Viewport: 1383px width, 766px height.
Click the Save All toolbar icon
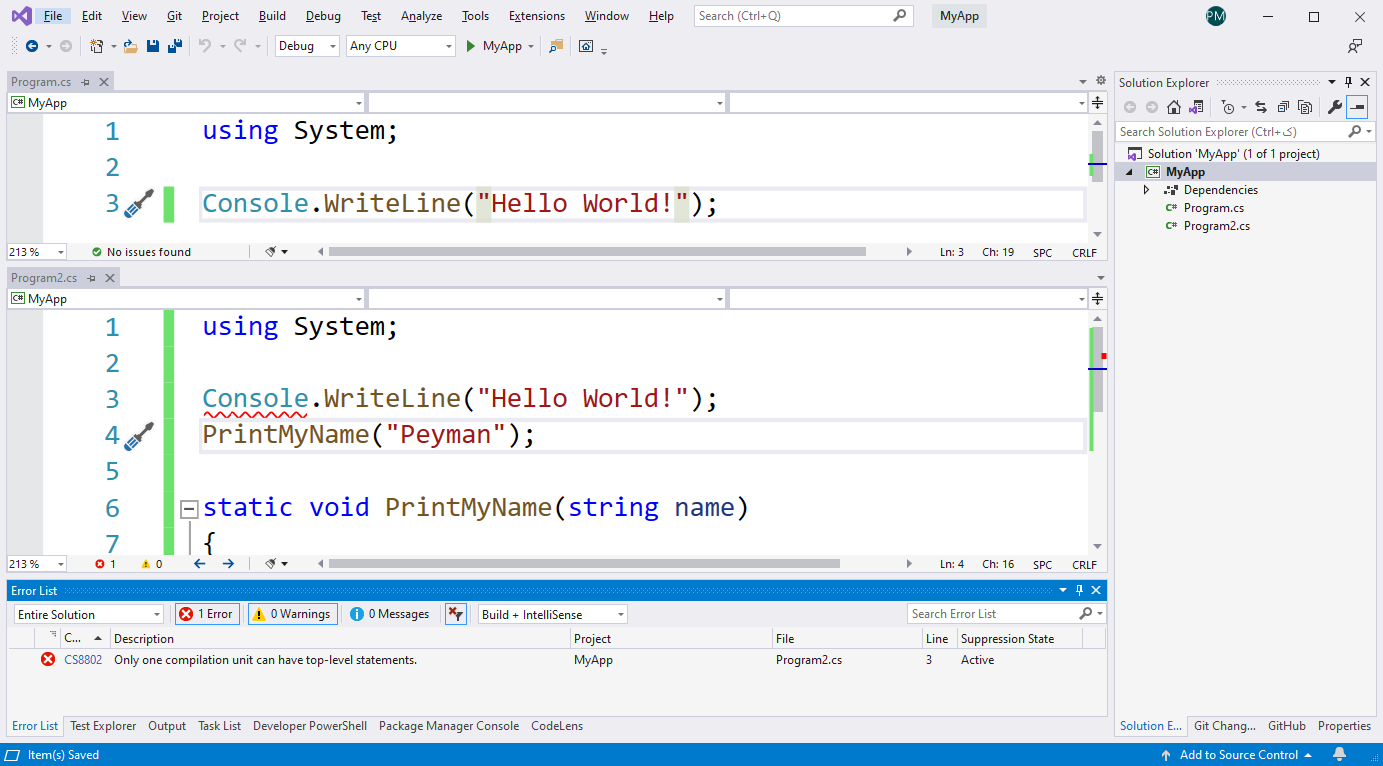(x=174, y=46)
